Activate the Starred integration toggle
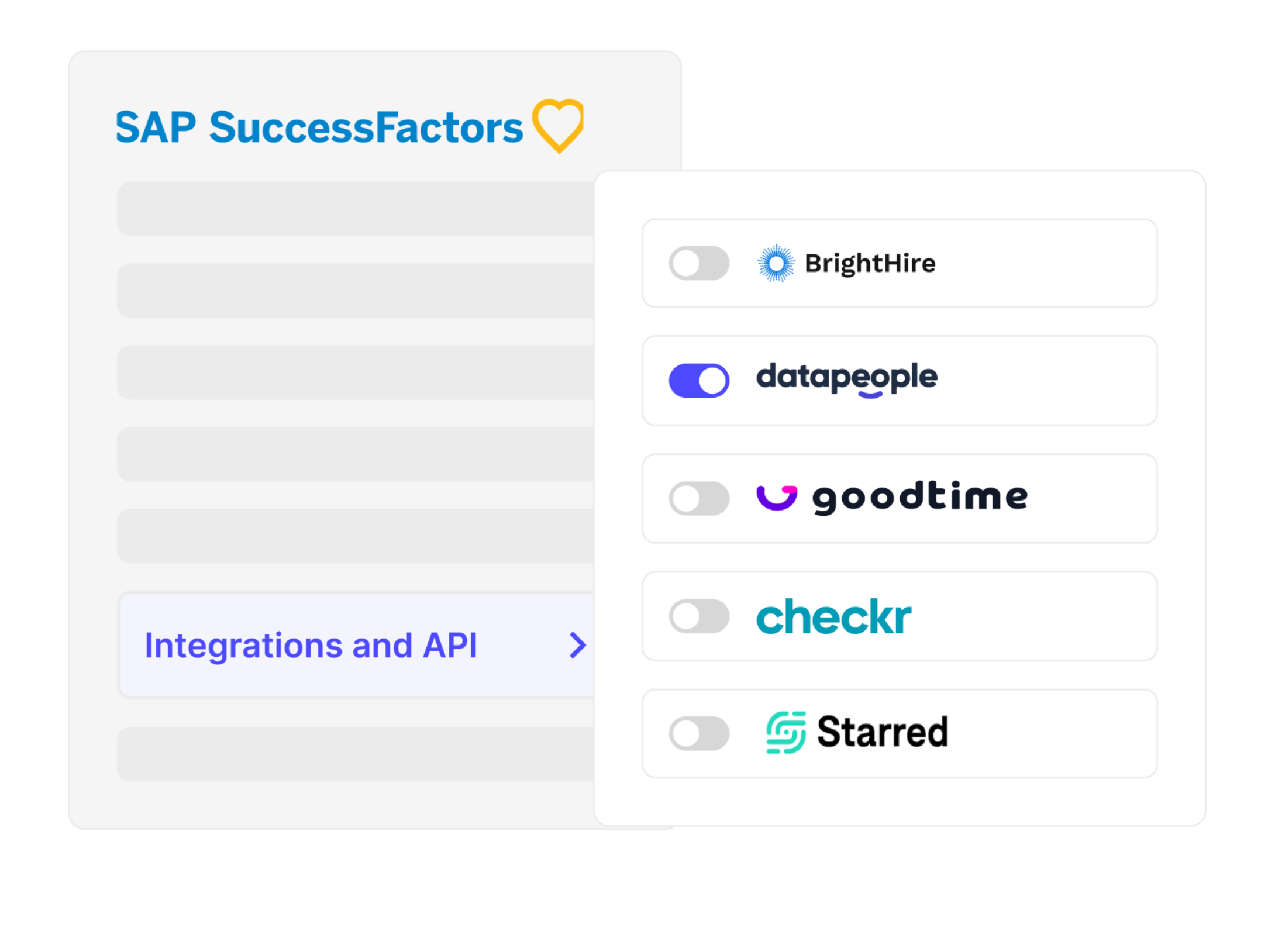The height and width of the screenshot is (952, 1275). (699, 733)
